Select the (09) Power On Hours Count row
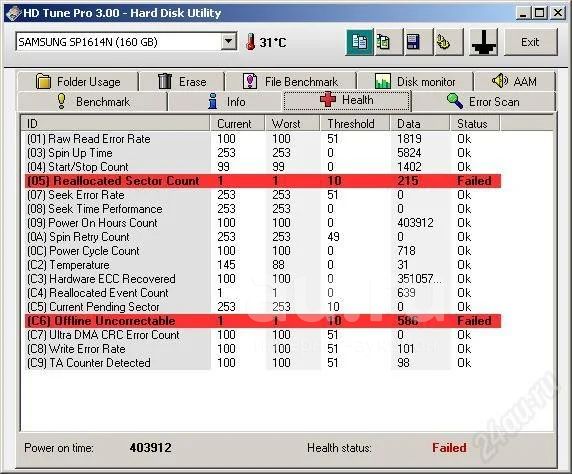Viewport: 572px width, 474px height. tap(263, 223)
